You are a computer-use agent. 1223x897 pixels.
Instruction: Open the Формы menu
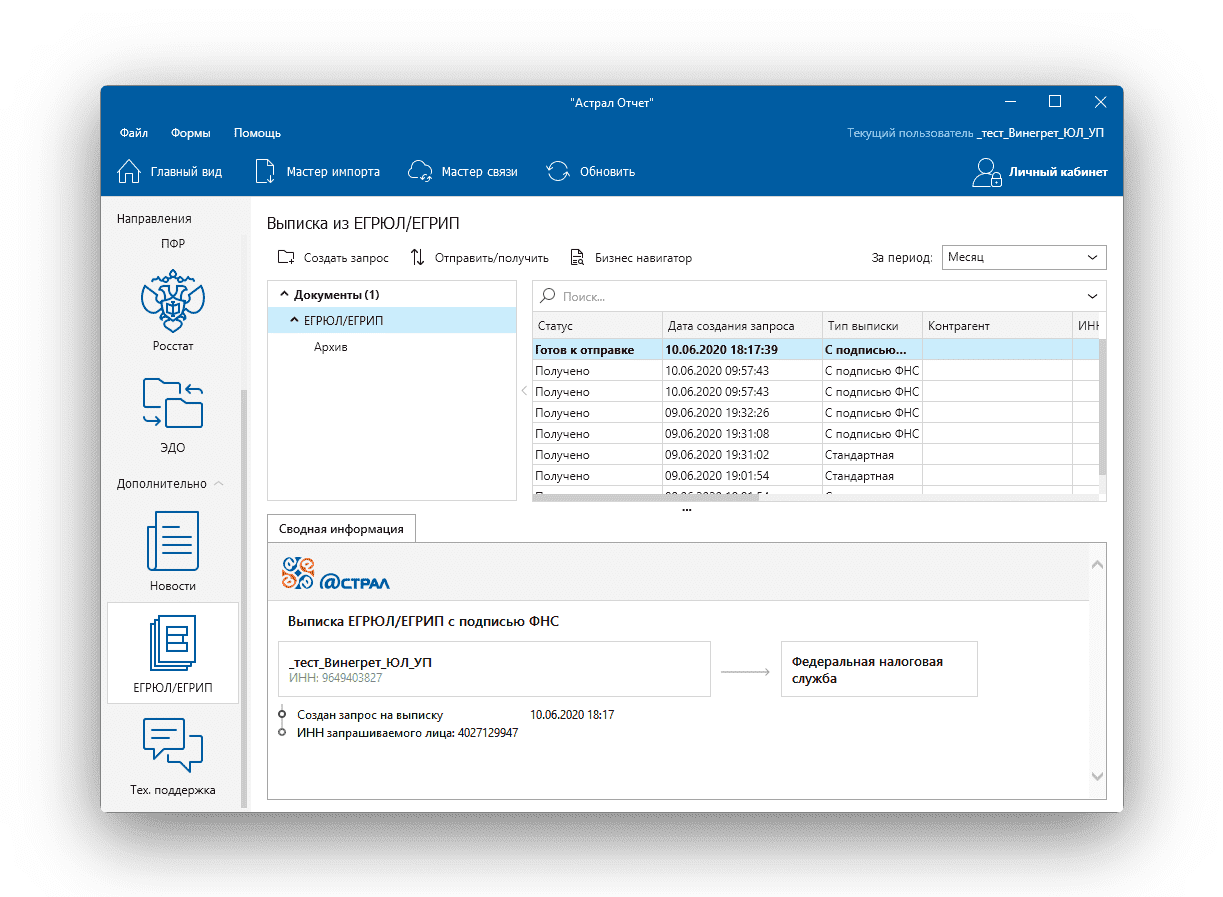(190, 133)
